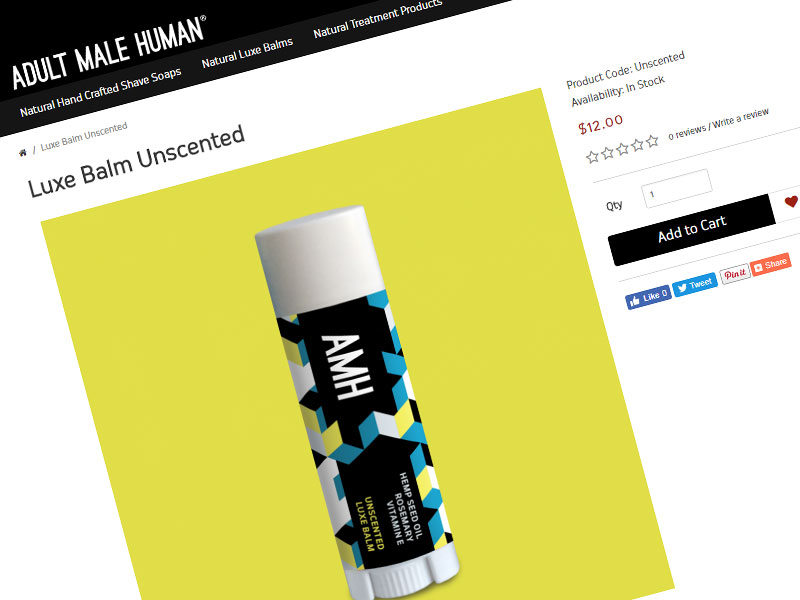Click the fifth rating star

tap(652, 141)
